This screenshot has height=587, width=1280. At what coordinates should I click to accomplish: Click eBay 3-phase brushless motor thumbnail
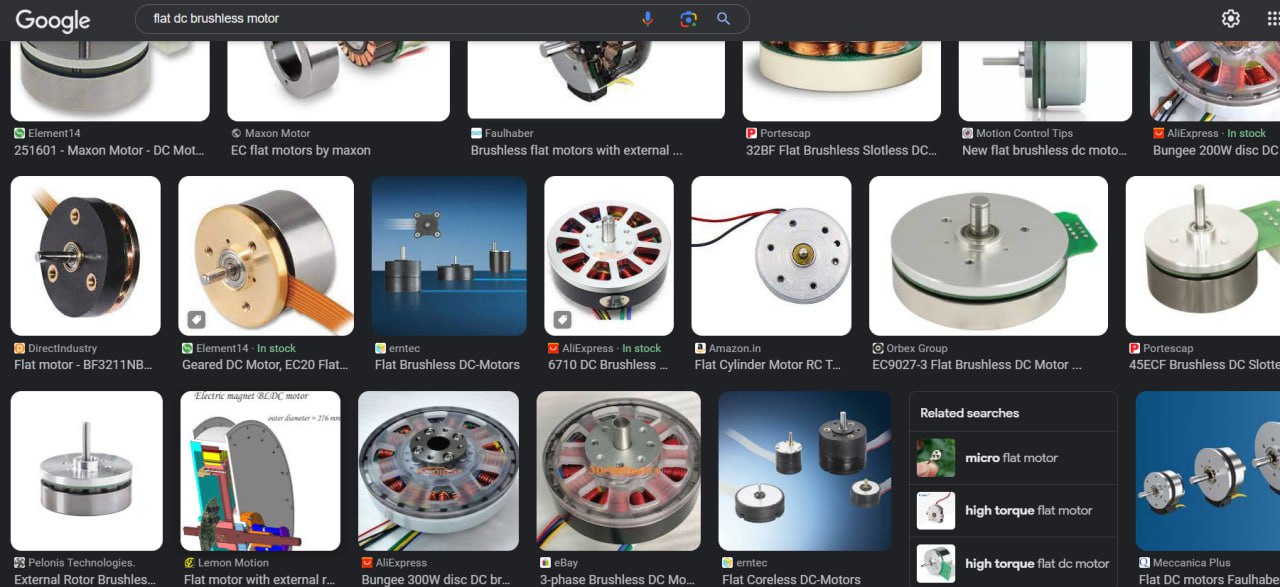(x=618, y=471)
